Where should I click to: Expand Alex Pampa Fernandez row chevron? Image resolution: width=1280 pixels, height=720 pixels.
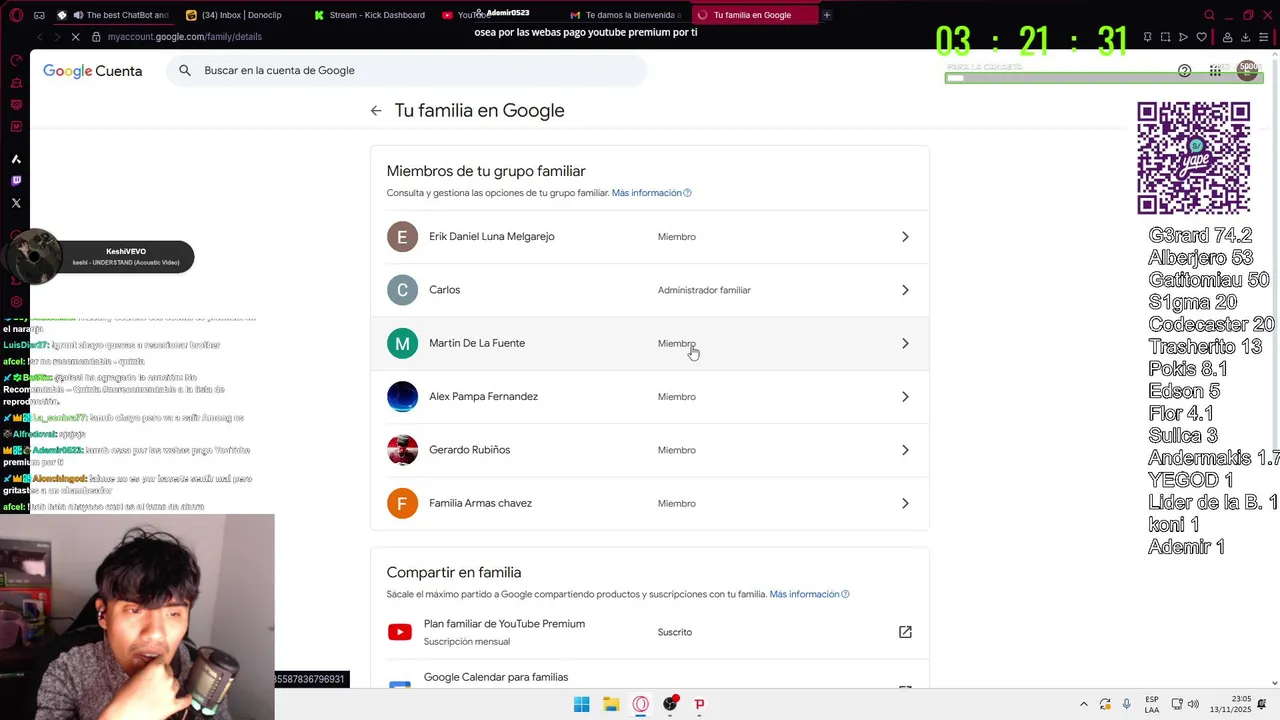[x=905, y=397]
